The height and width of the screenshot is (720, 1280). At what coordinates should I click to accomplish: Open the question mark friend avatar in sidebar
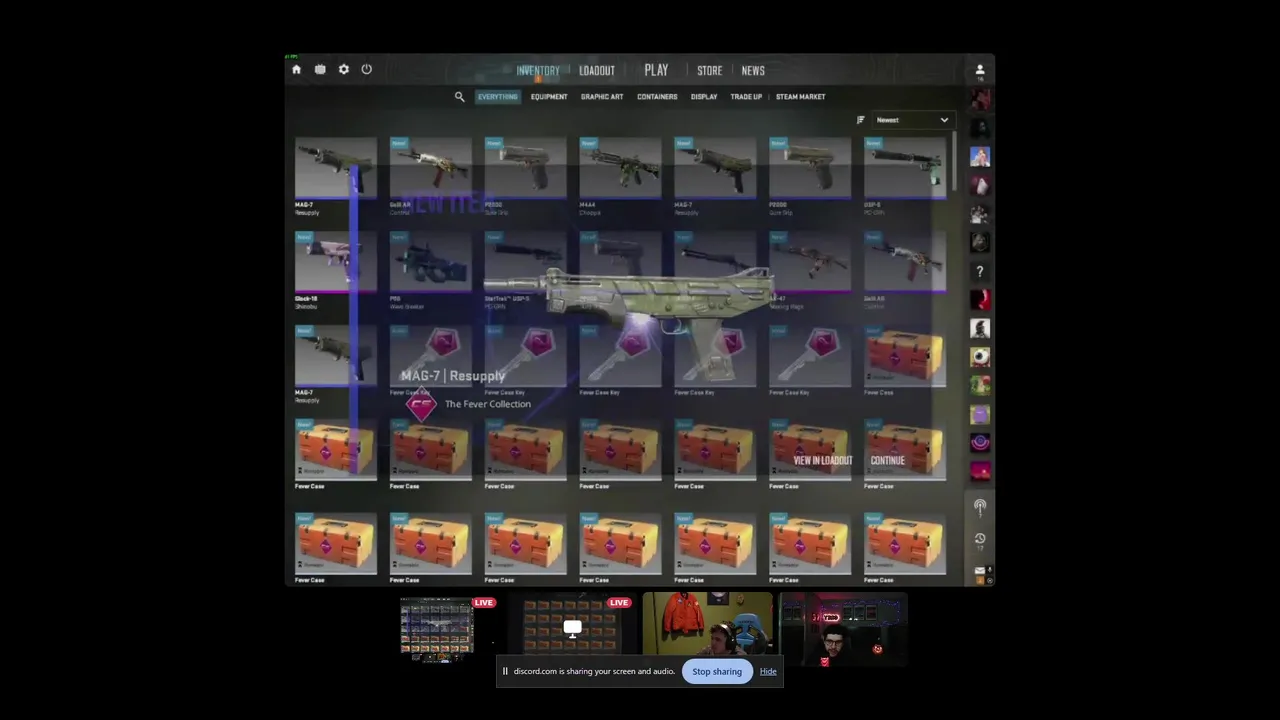coord(980,271)
